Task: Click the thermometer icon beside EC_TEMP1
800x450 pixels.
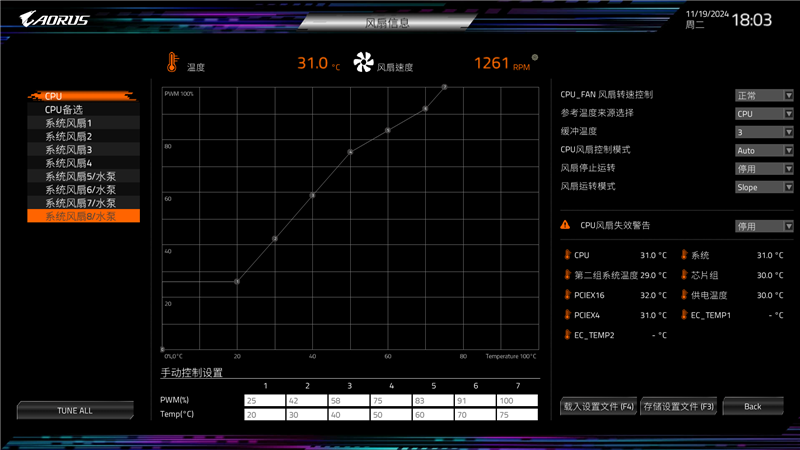Action: pos(684,314)
